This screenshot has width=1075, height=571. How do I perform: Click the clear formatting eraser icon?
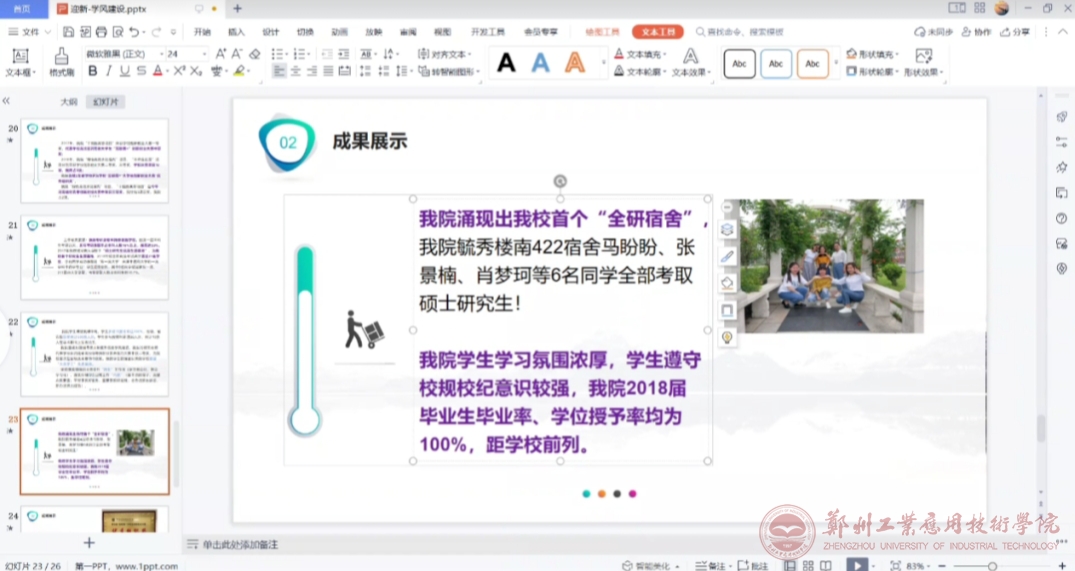(254, 54)
